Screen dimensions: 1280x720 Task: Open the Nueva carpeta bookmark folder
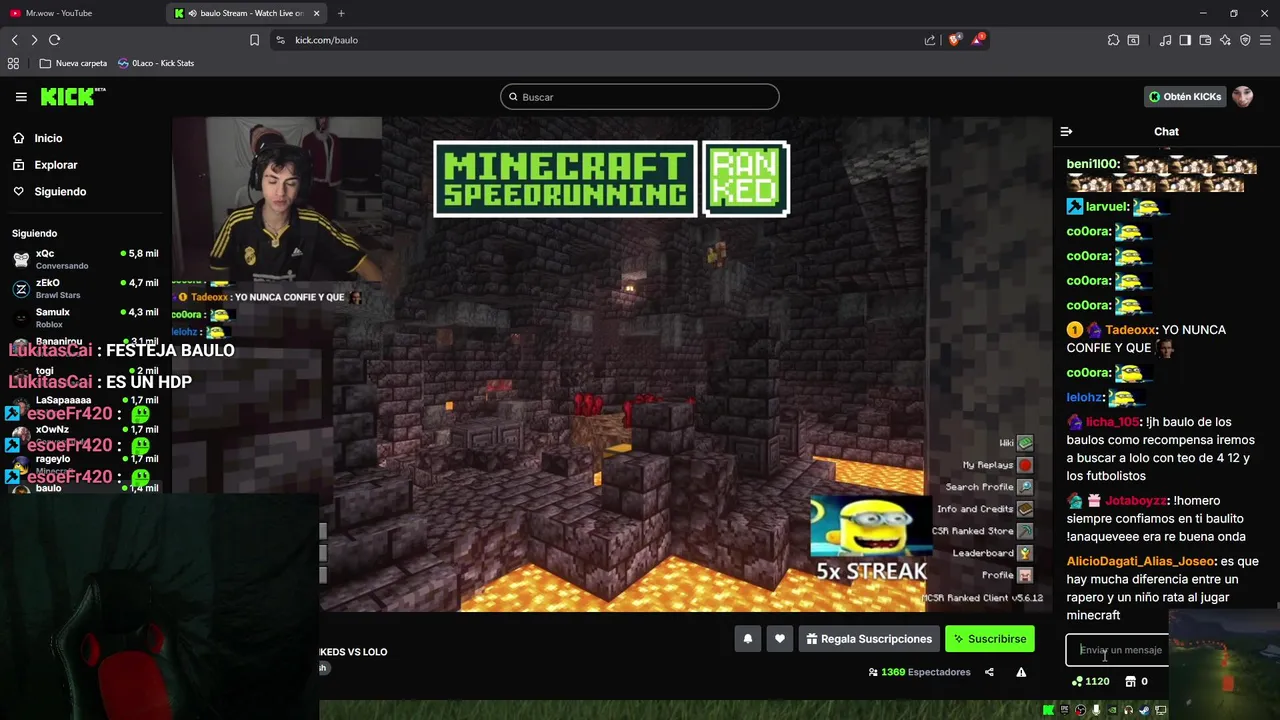point(73,63)
